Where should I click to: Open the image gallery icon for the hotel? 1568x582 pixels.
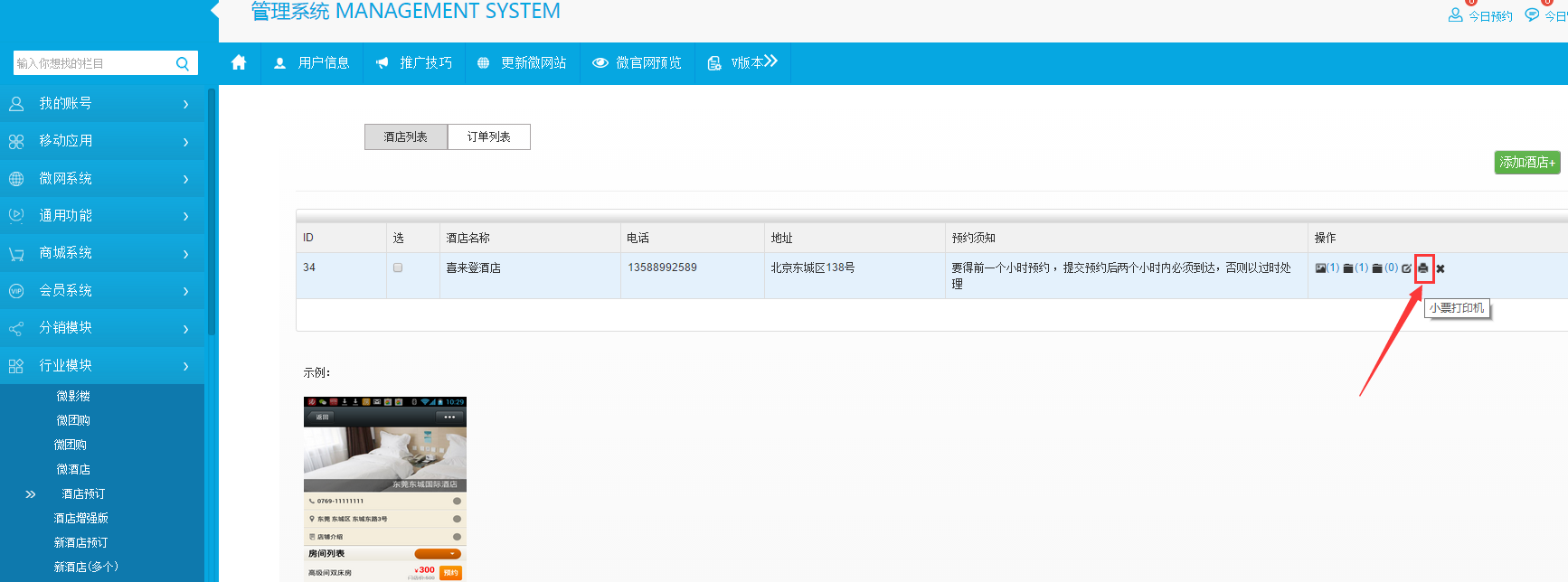click(1320, 268)
